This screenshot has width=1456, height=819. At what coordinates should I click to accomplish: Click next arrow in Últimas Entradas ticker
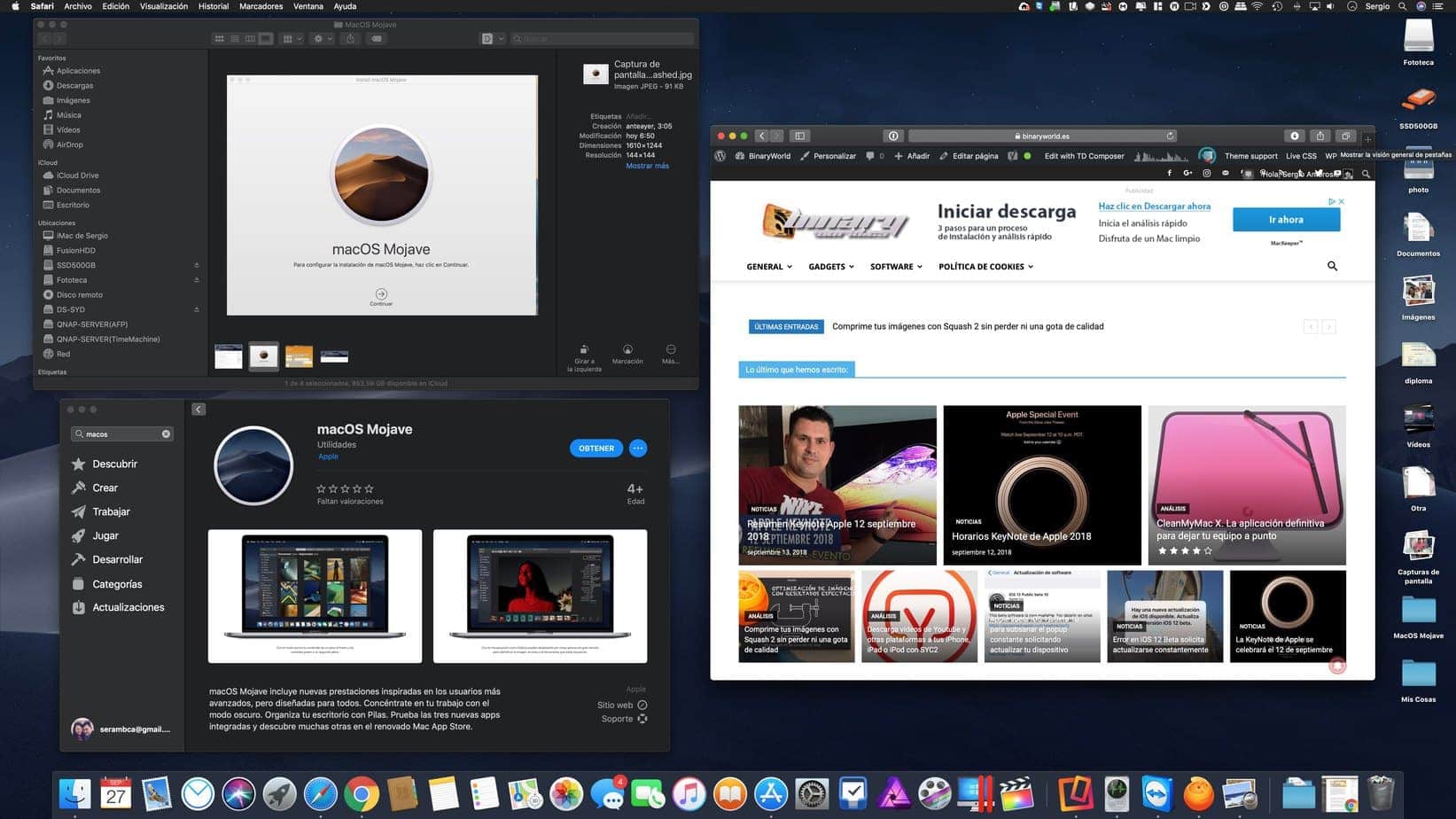pos(1328,327)
